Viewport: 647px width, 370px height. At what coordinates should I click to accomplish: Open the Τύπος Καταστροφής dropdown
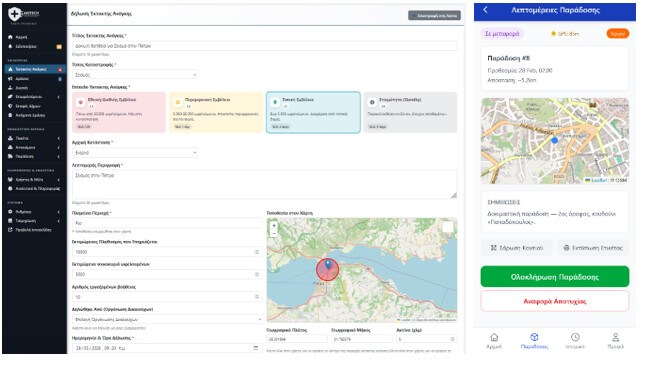135,75
